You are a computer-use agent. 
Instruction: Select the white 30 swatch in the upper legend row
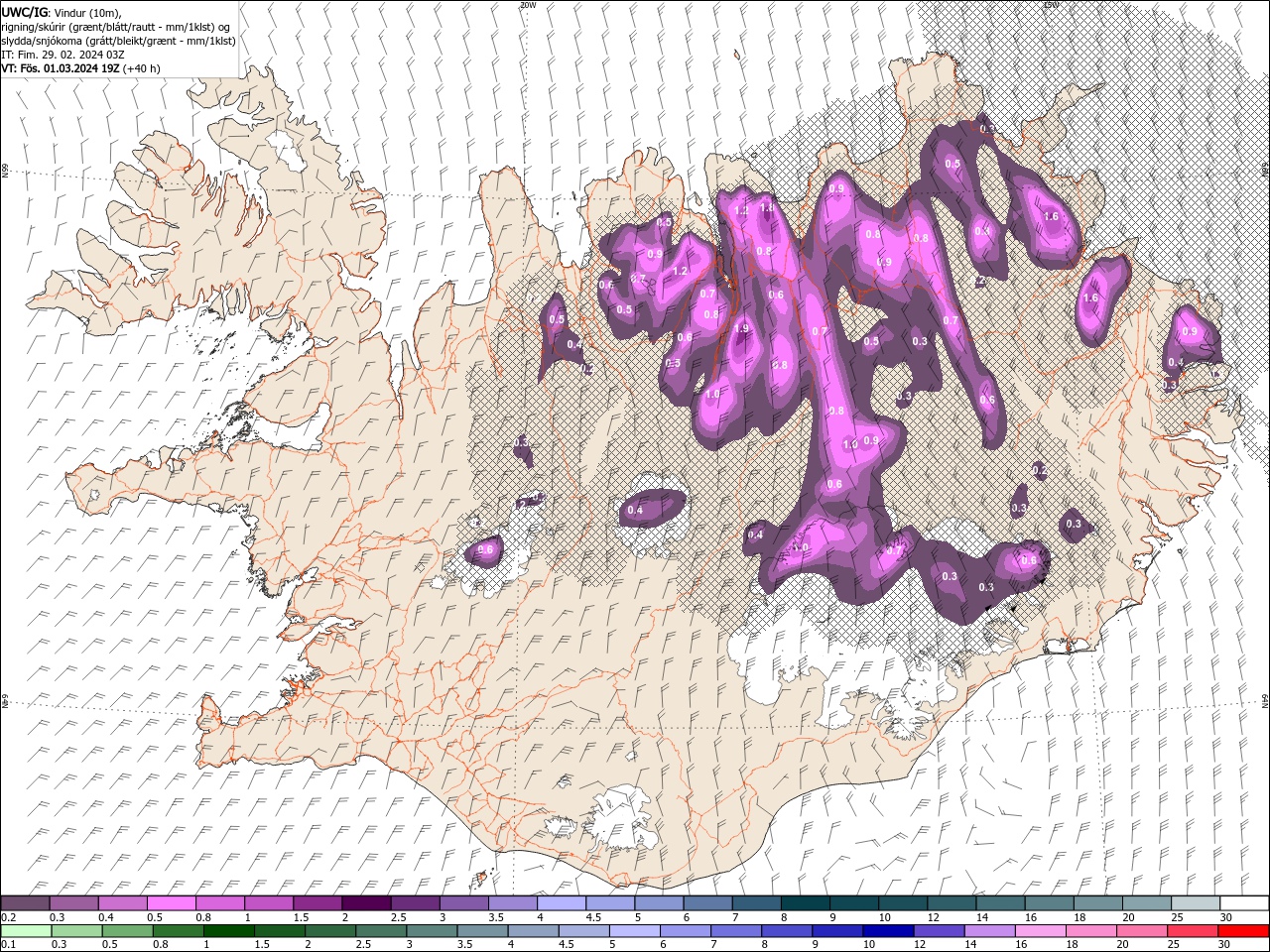[x=1244, y=902]
